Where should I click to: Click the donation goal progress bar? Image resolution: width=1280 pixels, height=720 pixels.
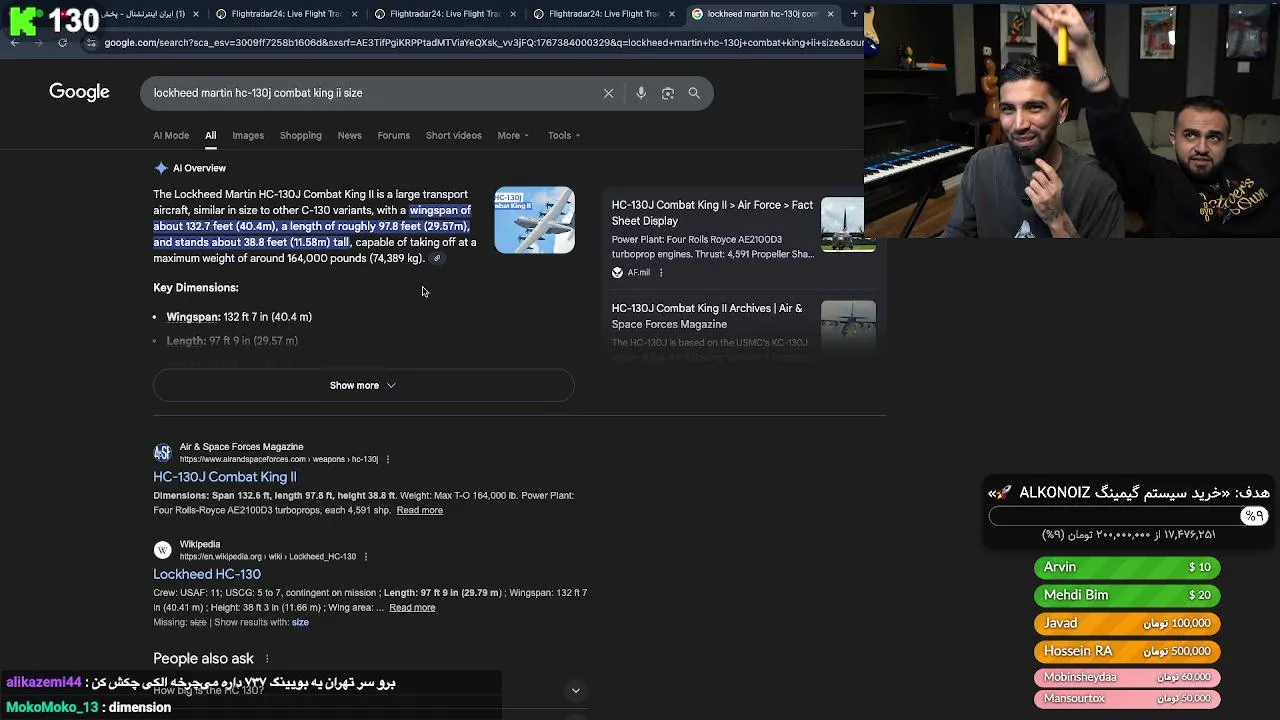pos(1127,516)
